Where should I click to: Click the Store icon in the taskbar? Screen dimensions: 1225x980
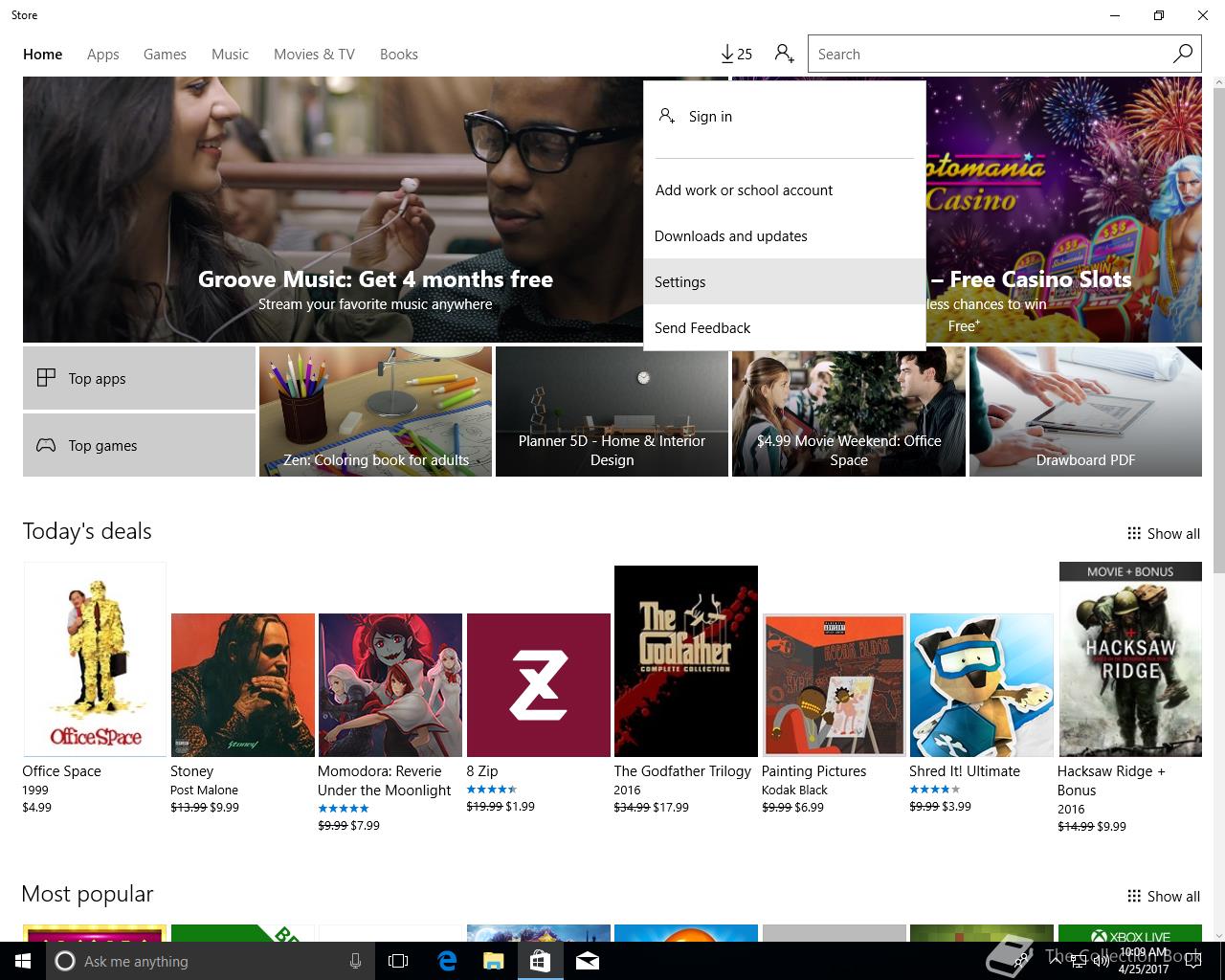pyautogui.click(x=540, y=961)
